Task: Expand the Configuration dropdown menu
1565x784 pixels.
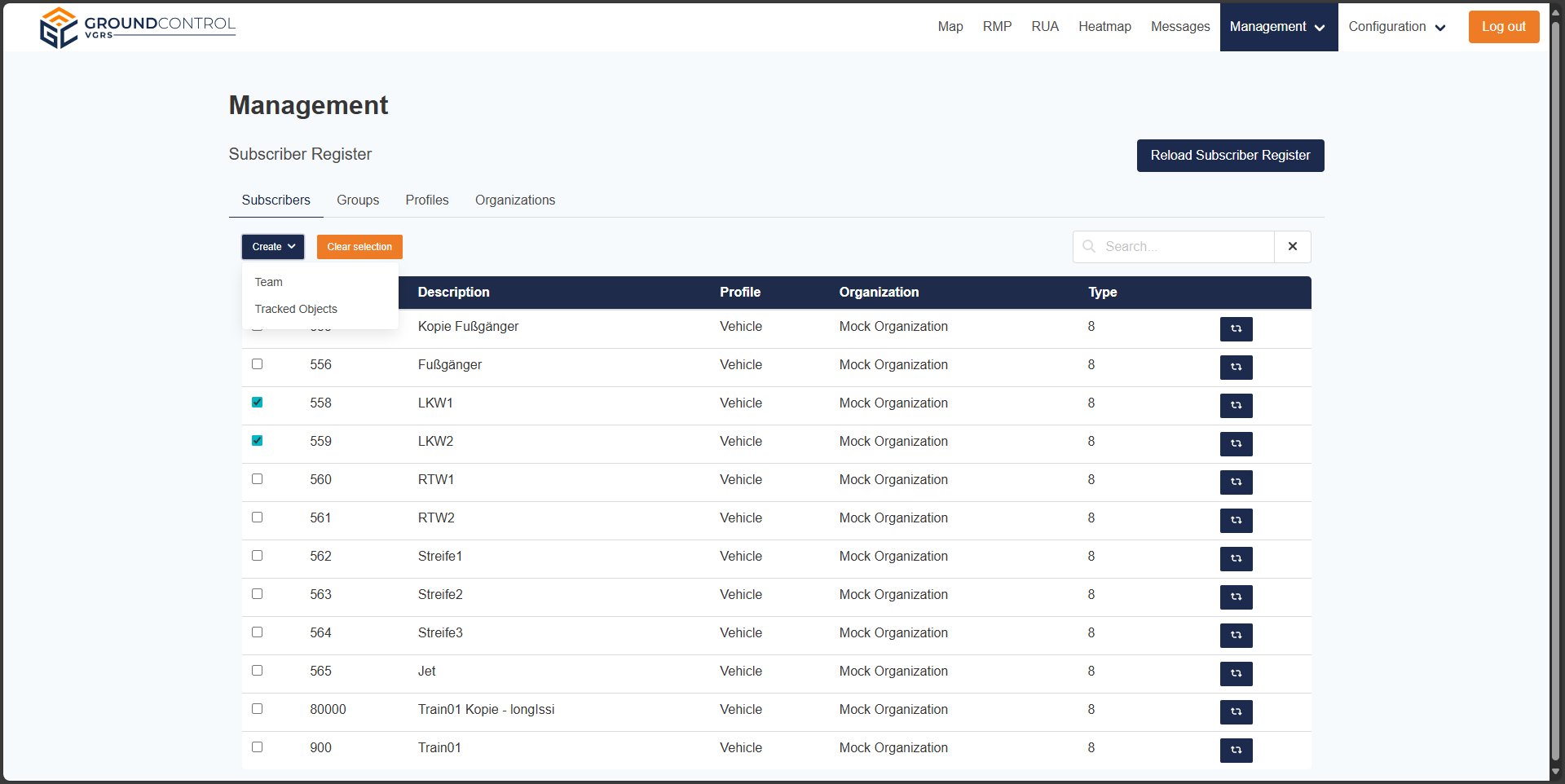Action: point(1396,27)
